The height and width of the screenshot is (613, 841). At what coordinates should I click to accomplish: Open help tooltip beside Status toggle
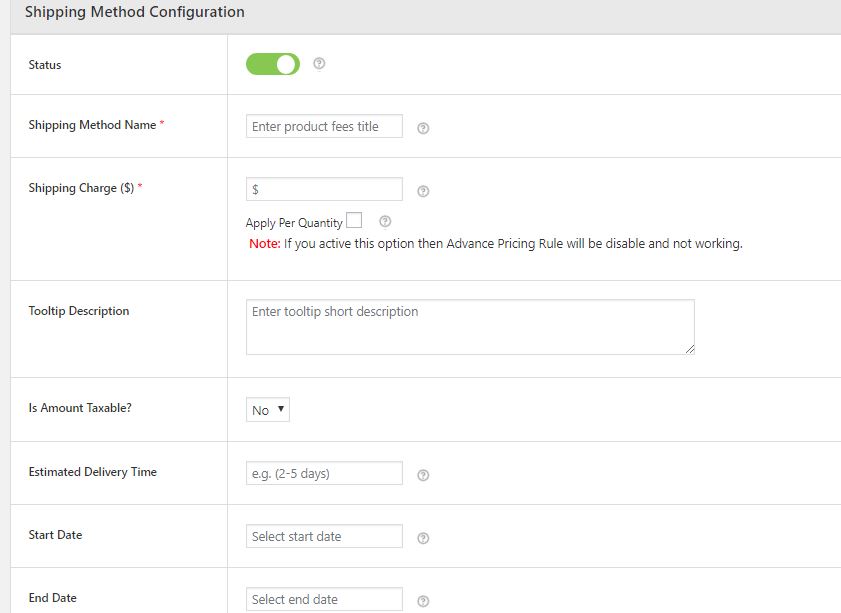pos(319,64)
